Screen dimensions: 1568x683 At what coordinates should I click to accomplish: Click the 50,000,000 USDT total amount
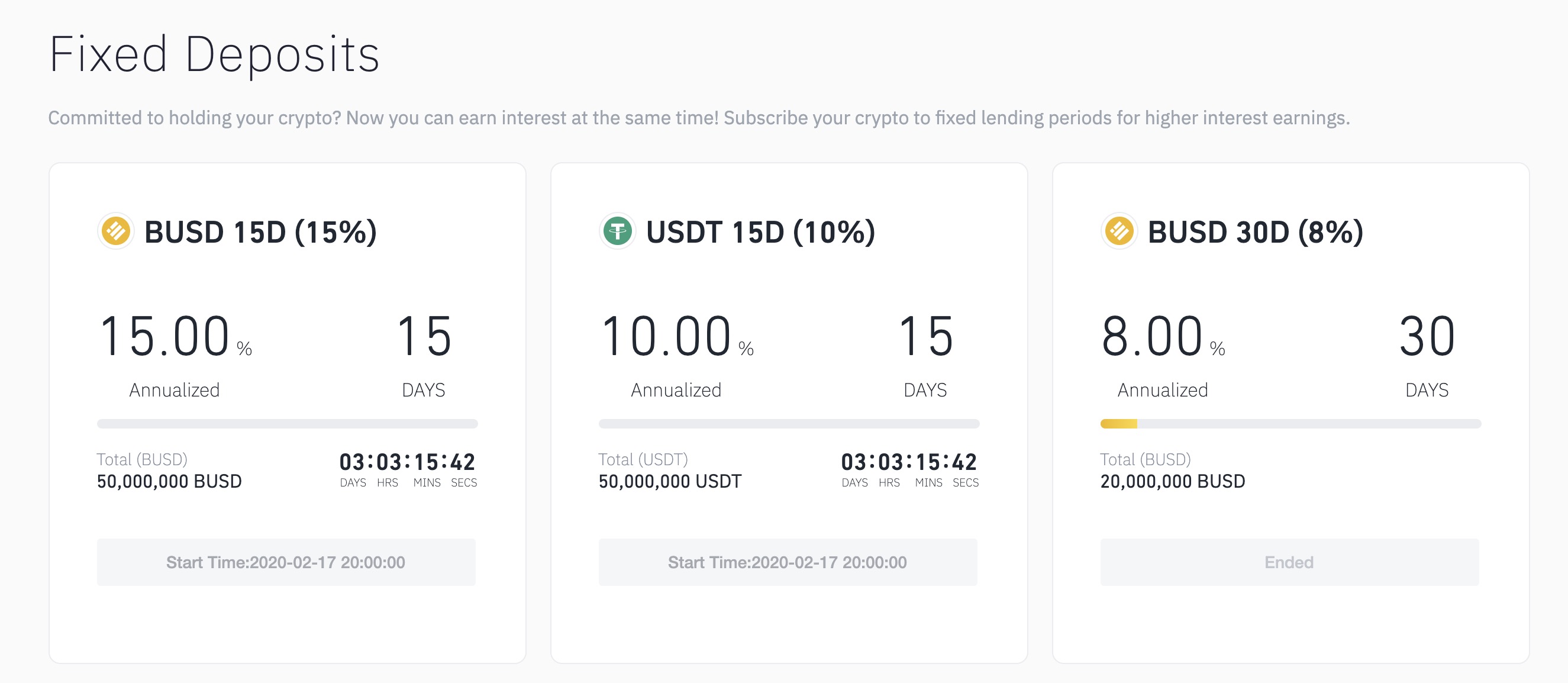pyautogui.click(x=670, y=482)
